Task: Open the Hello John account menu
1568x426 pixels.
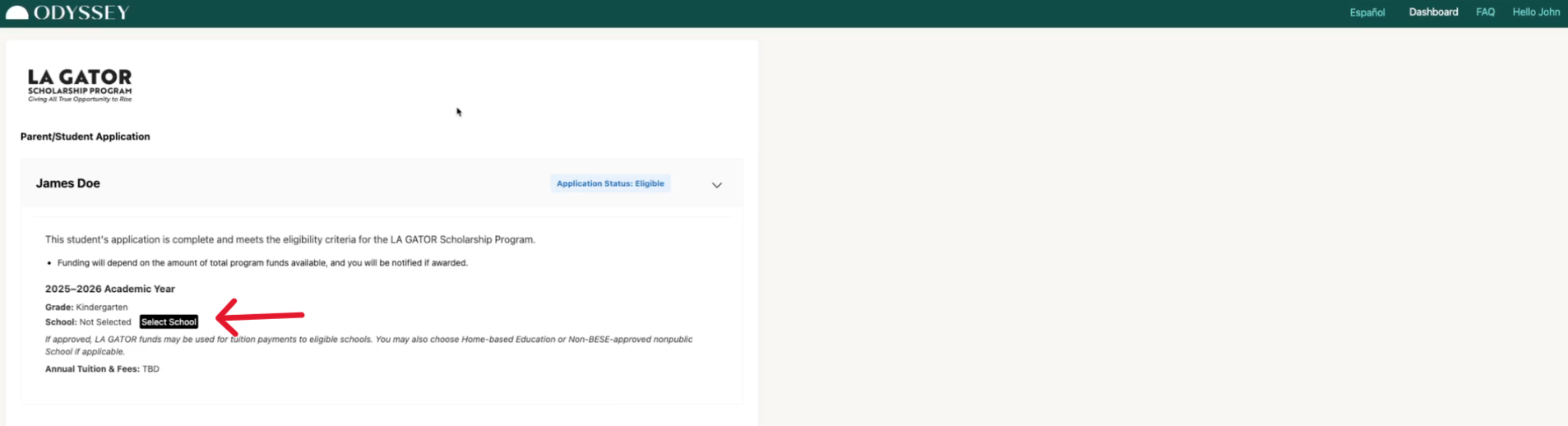Action: tap(1536, 12)
